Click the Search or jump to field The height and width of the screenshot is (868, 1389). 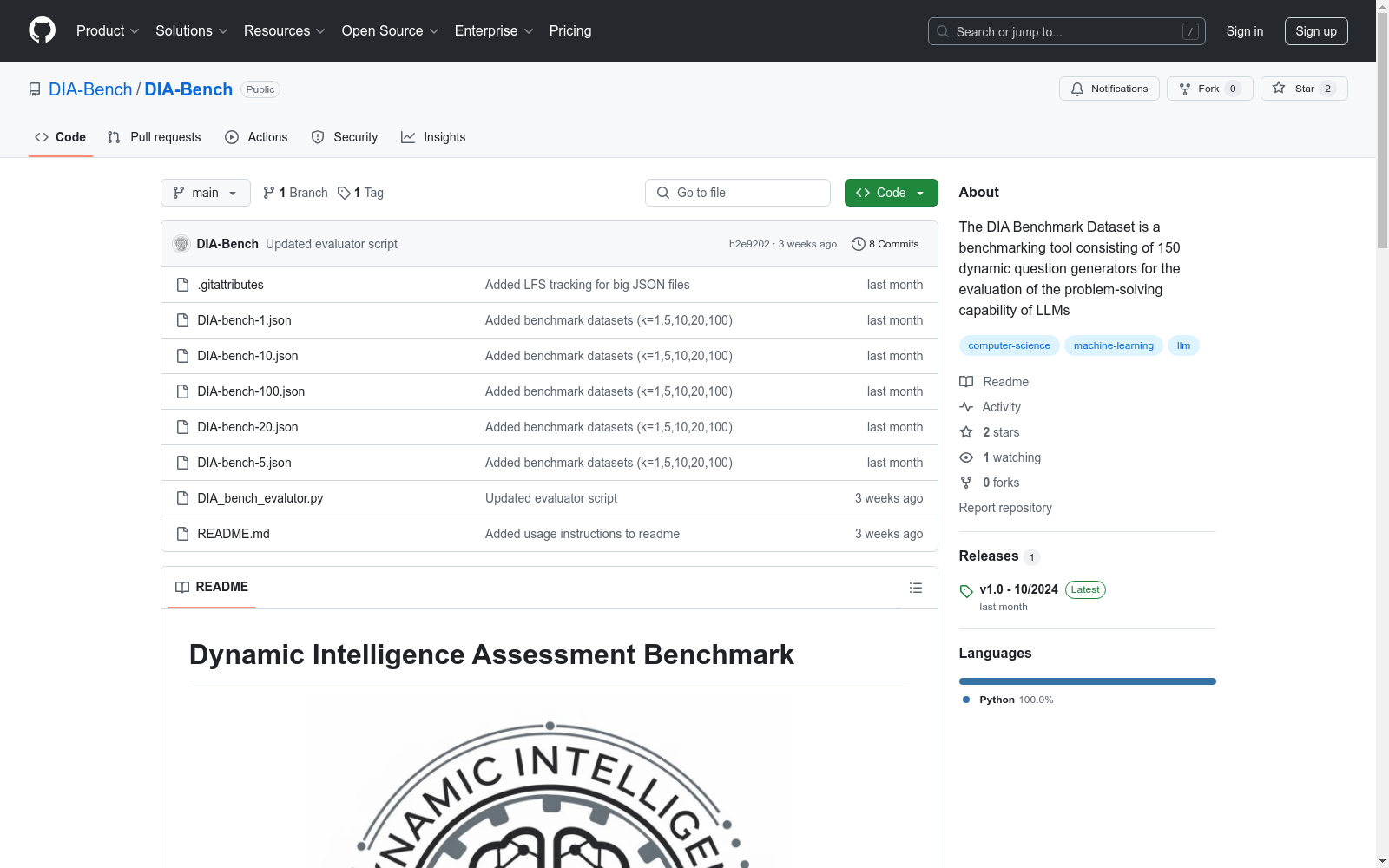click(1067, 31)
